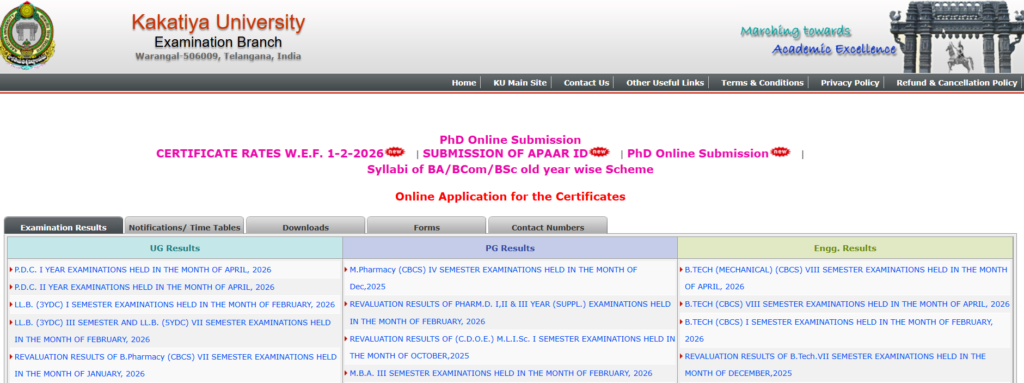Viewport: 1024px width, 383px height.
Task: Open P.D.C. I Year April 2026 results
Action: coord(143,270)
